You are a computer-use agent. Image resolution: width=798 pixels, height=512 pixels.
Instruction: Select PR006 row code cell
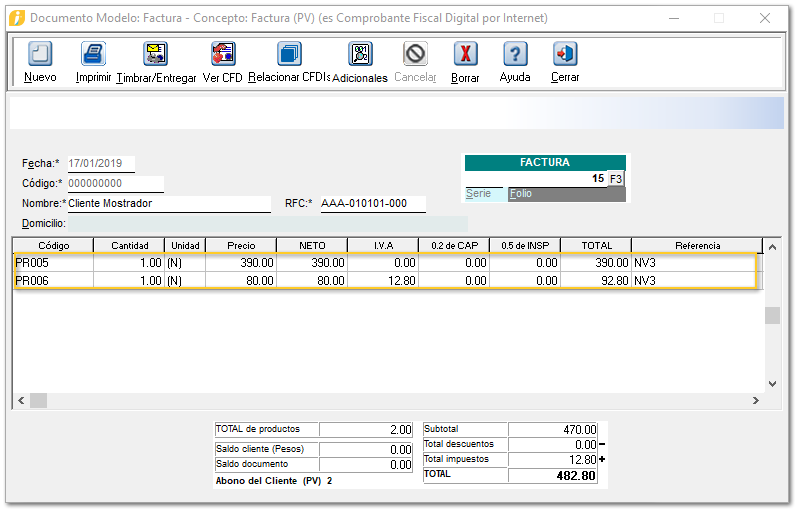[x=53, y=281]
